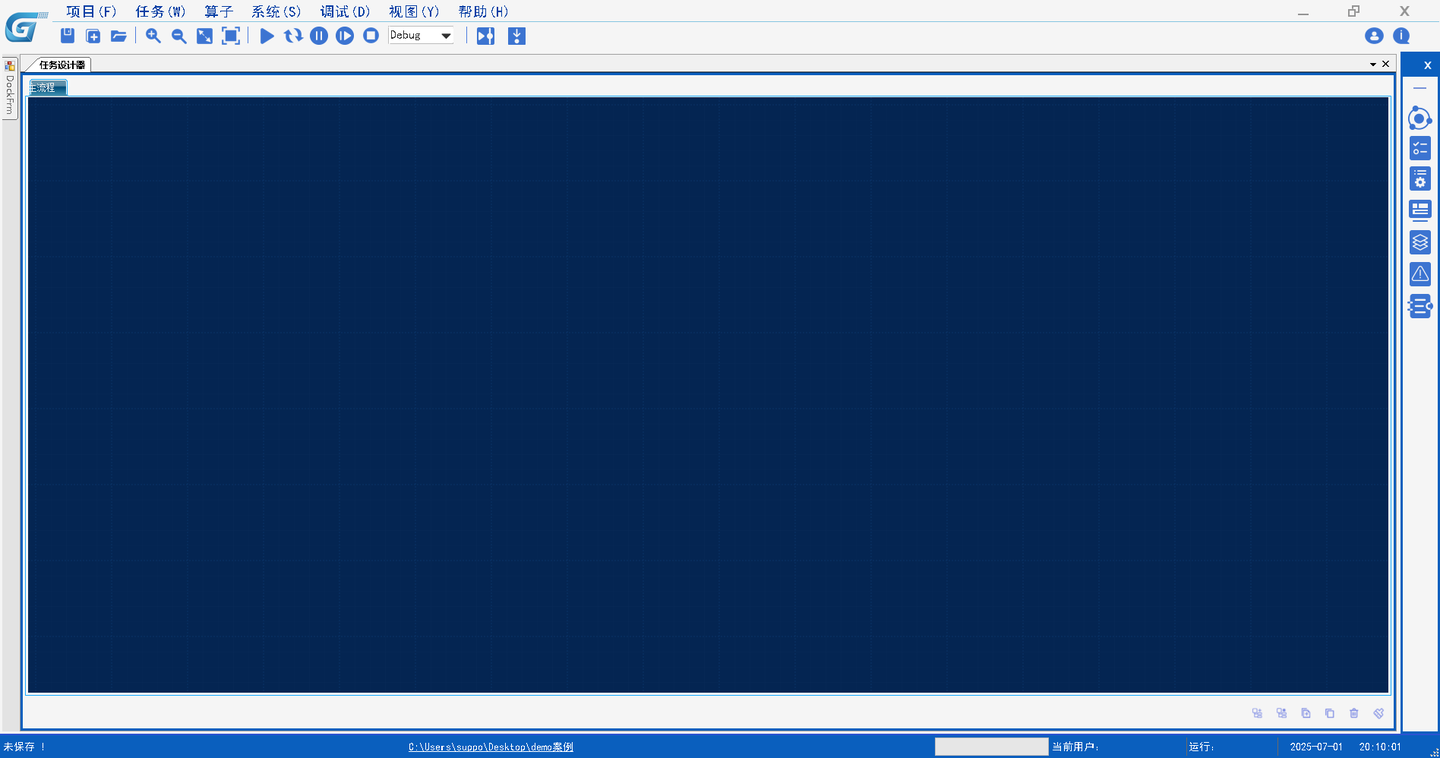Open the 算子 menu
The height and width of the screenshot is (758, 1440).
pos(219,12)
